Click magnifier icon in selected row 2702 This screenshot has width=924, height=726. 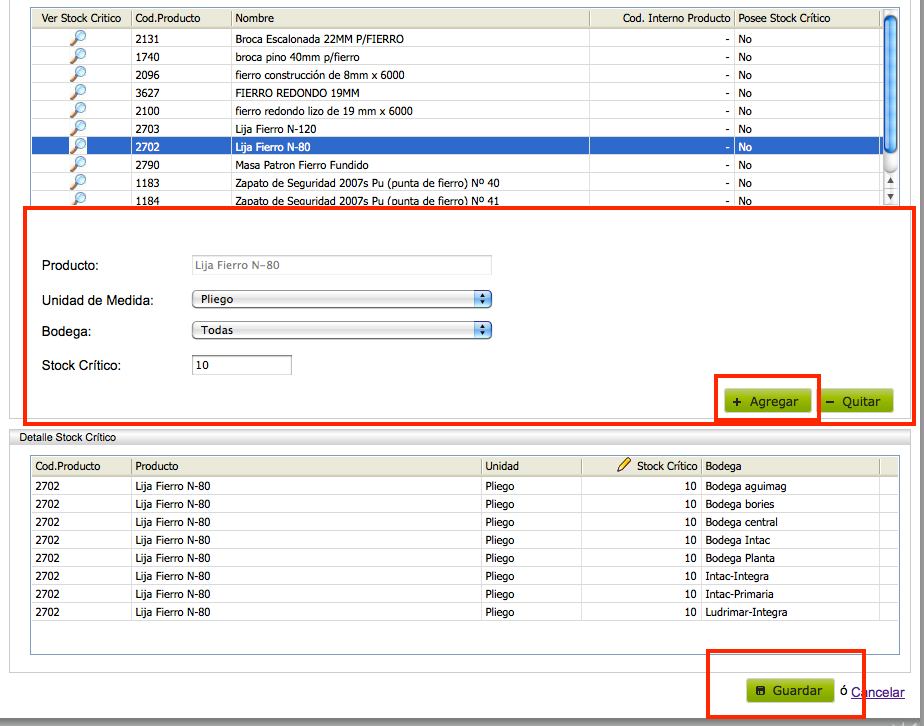78,147
